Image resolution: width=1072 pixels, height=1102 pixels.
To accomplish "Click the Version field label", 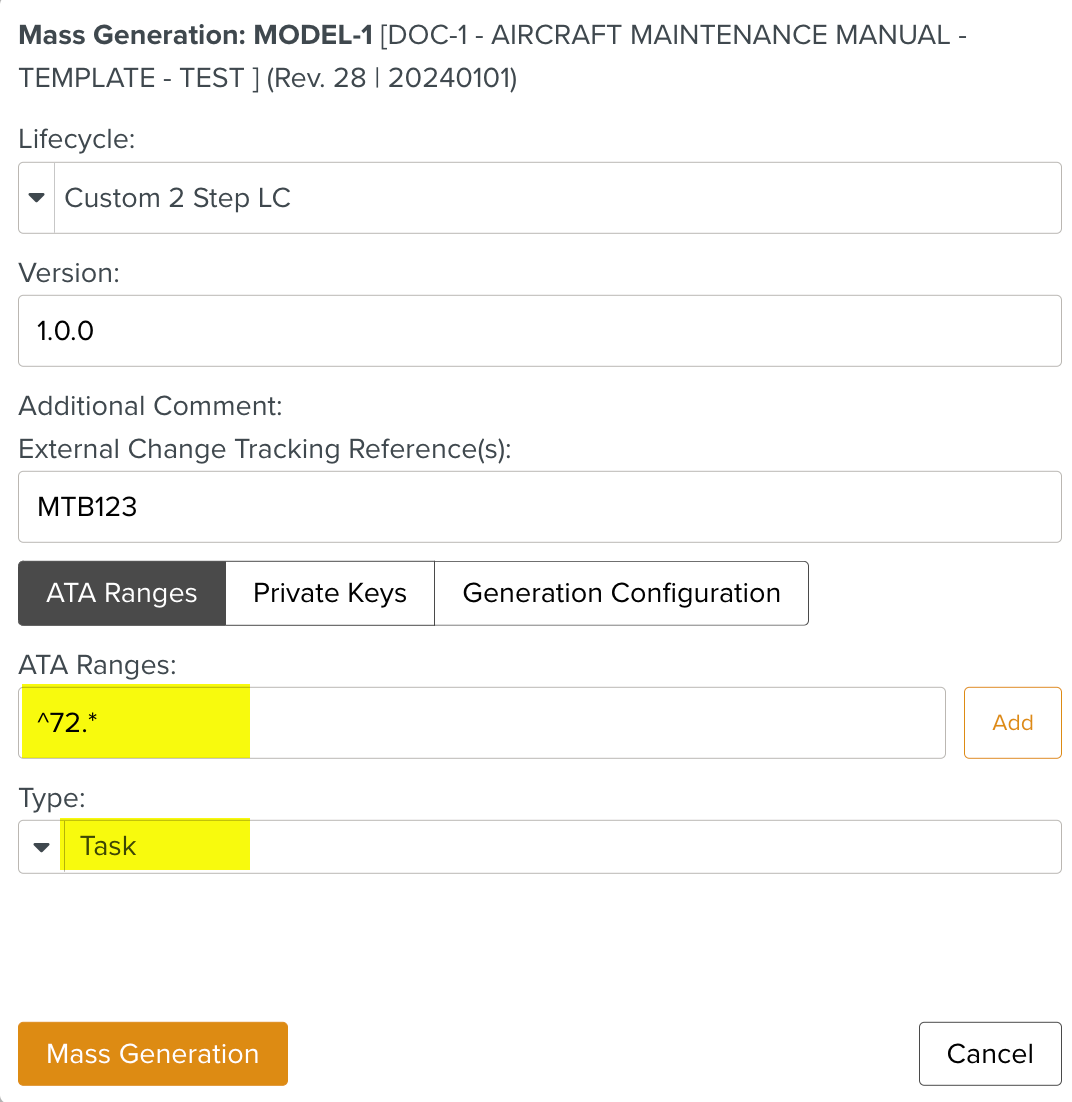I will (x=69, y=272).
